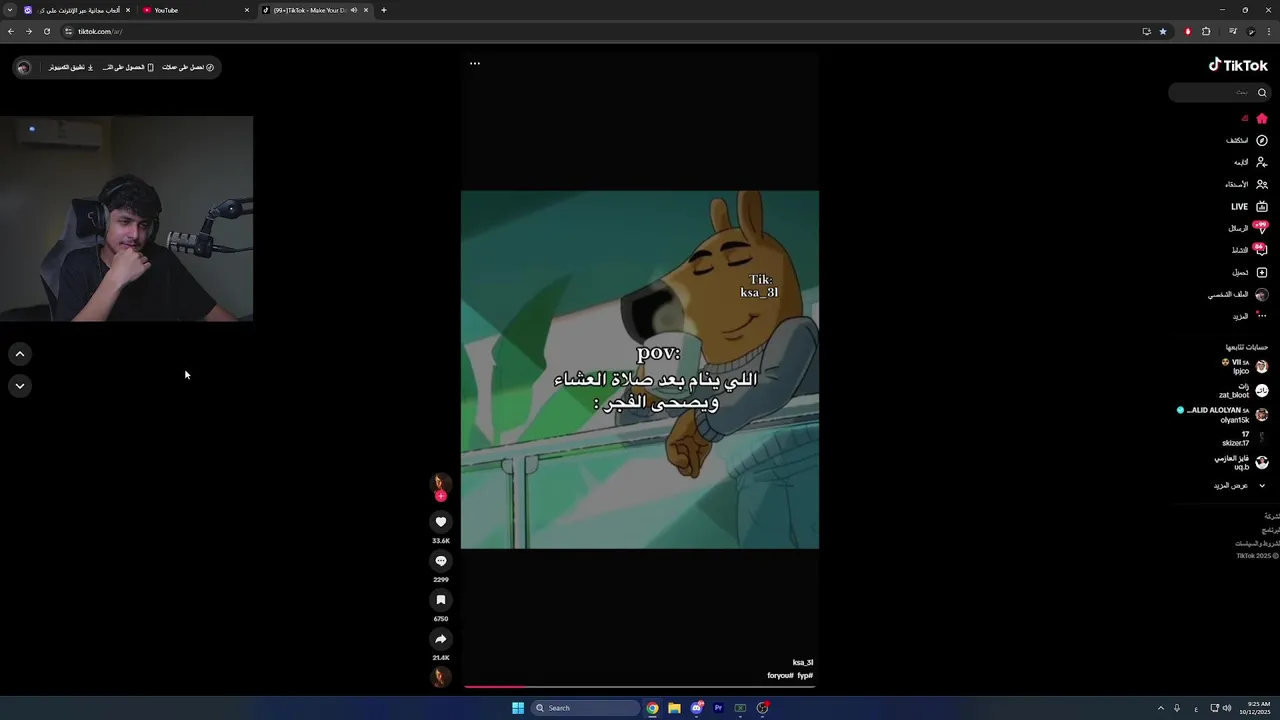Open File Explorer from the taskbar
1280x720 pixels.
[x=674, y=708]
